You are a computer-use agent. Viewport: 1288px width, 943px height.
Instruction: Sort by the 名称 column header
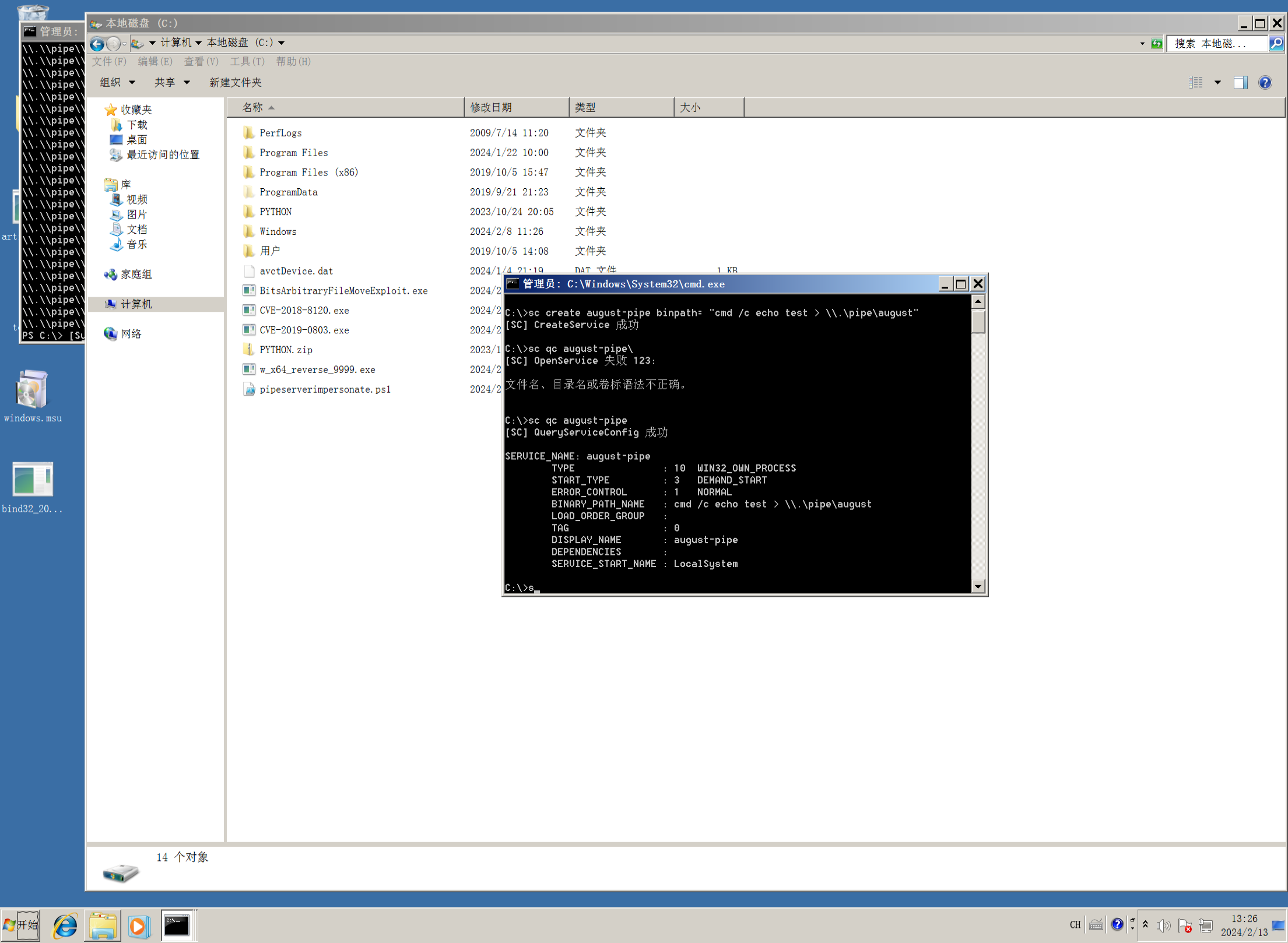(346, 107)
